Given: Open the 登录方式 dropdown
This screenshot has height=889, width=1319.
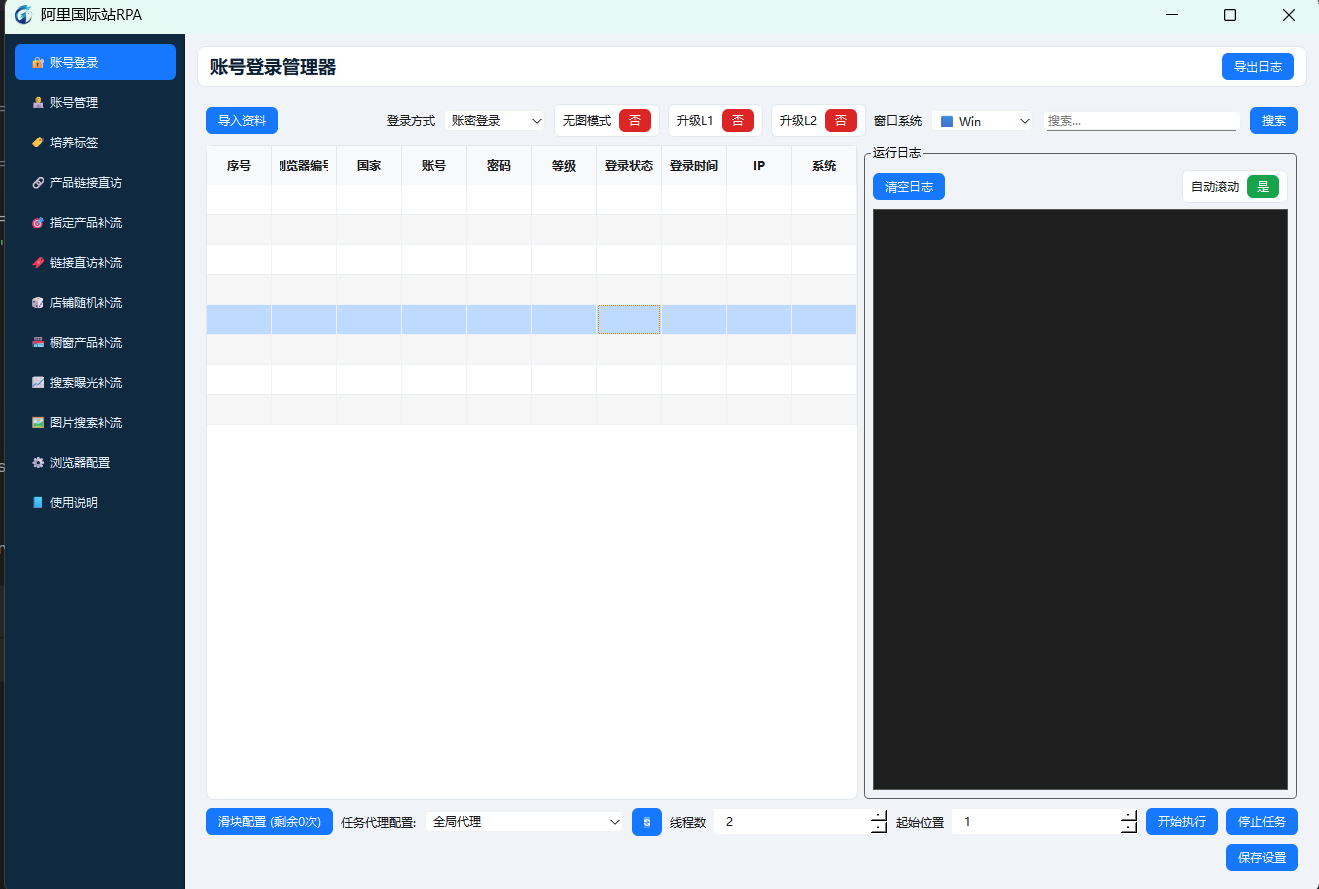Looking at the screenshot, I should 495,119.
